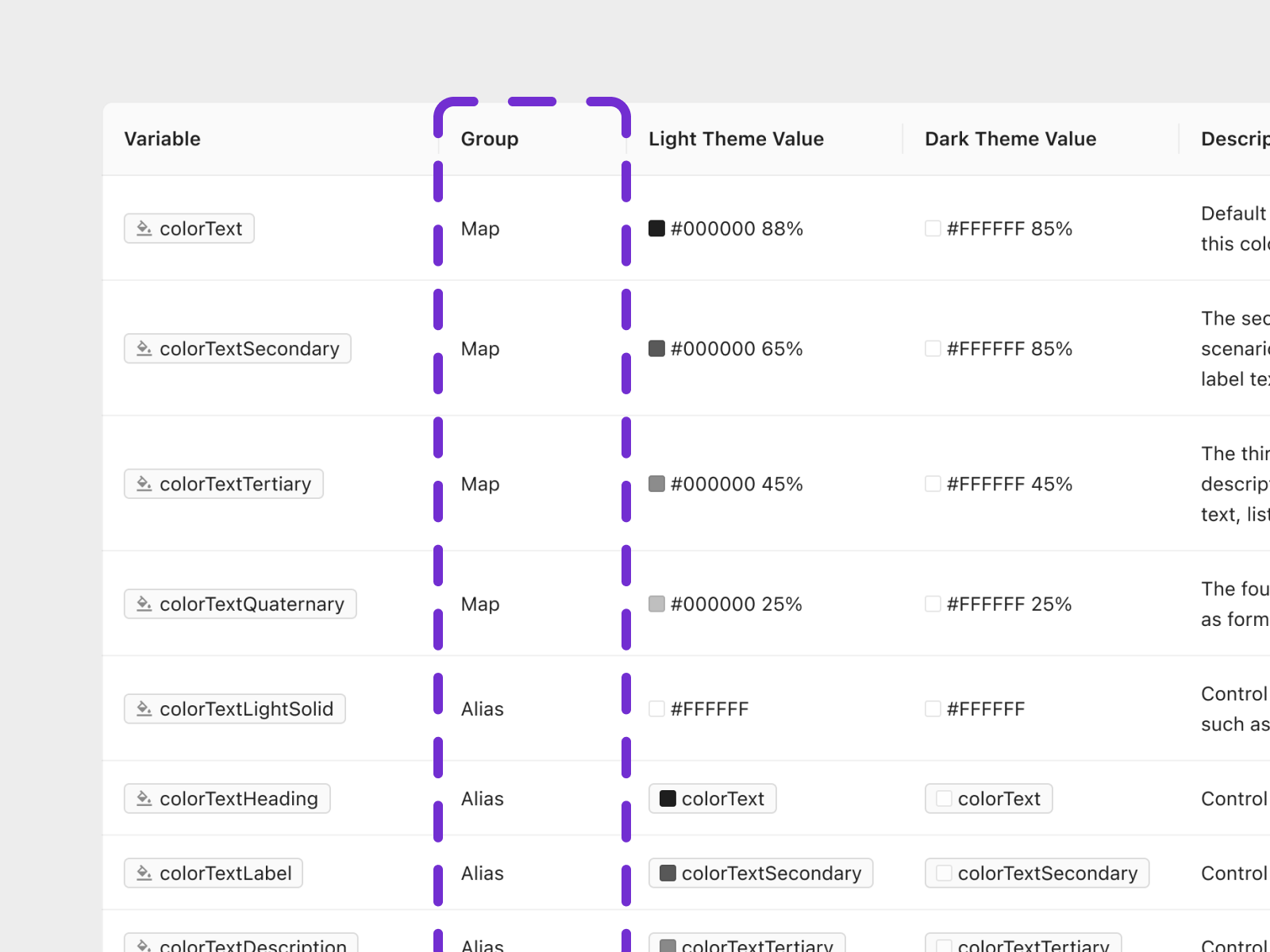Open colorTextSecondary alias in Dark Theme column
Viewport: 1270px width, 952px height.
click(x=1037, y=873)
